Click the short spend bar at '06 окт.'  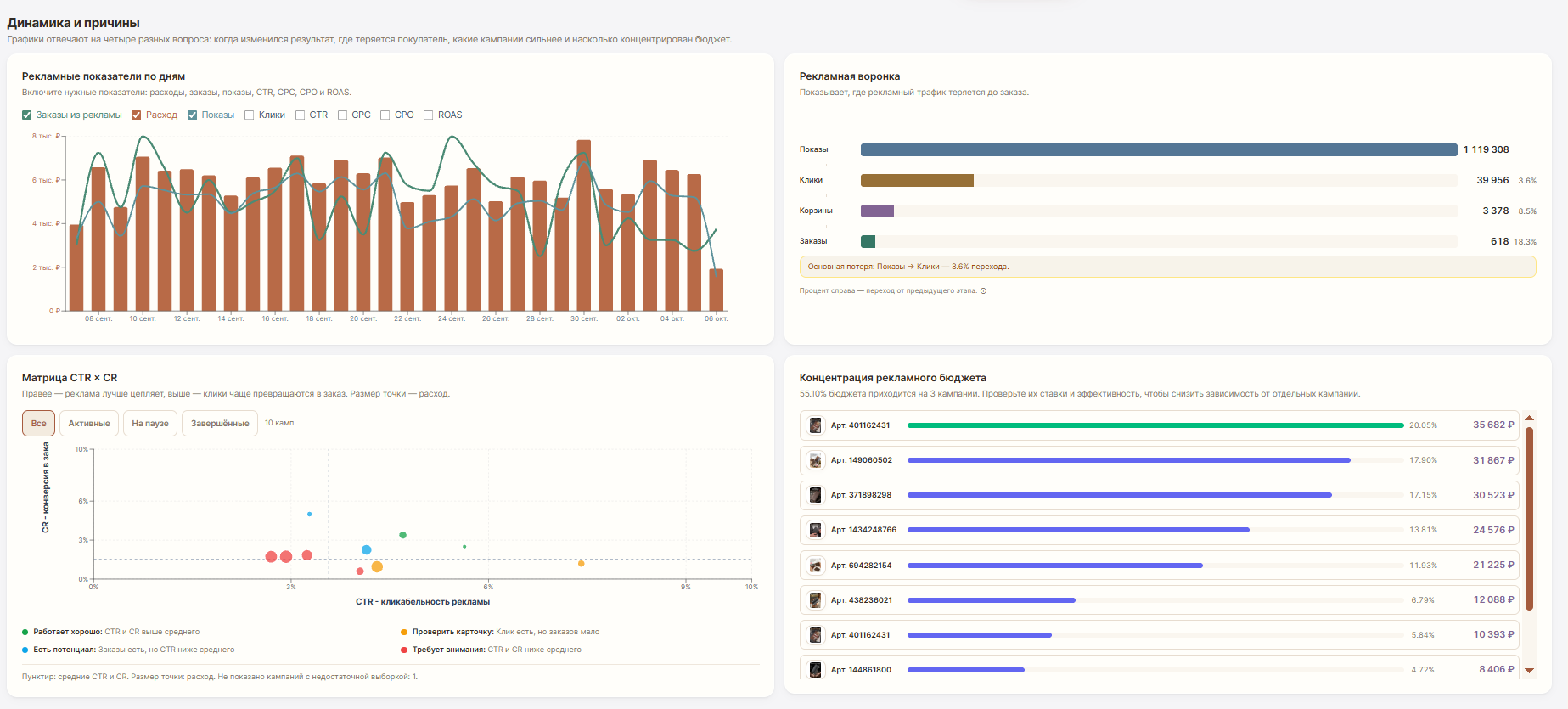(x=717, y=290)
